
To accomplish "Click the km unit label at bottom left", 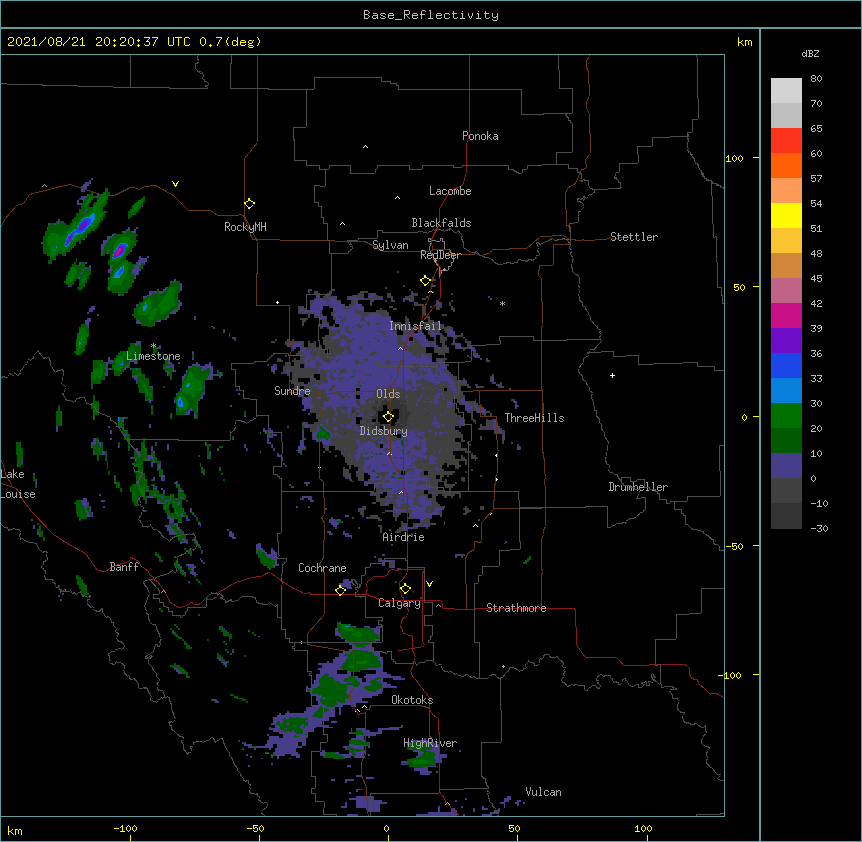I will click(x=15, y=831).
